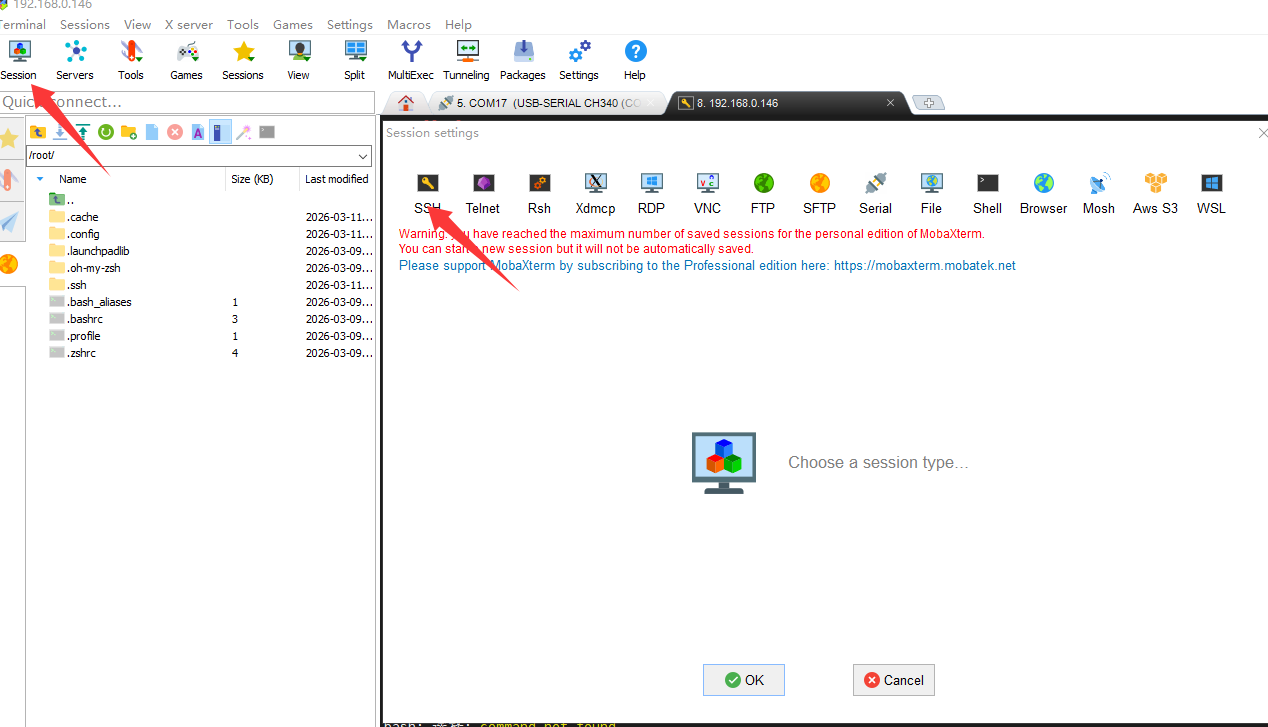Open the View menu
This screenshot has width=1268, height=727.
(x=138, y=24)
